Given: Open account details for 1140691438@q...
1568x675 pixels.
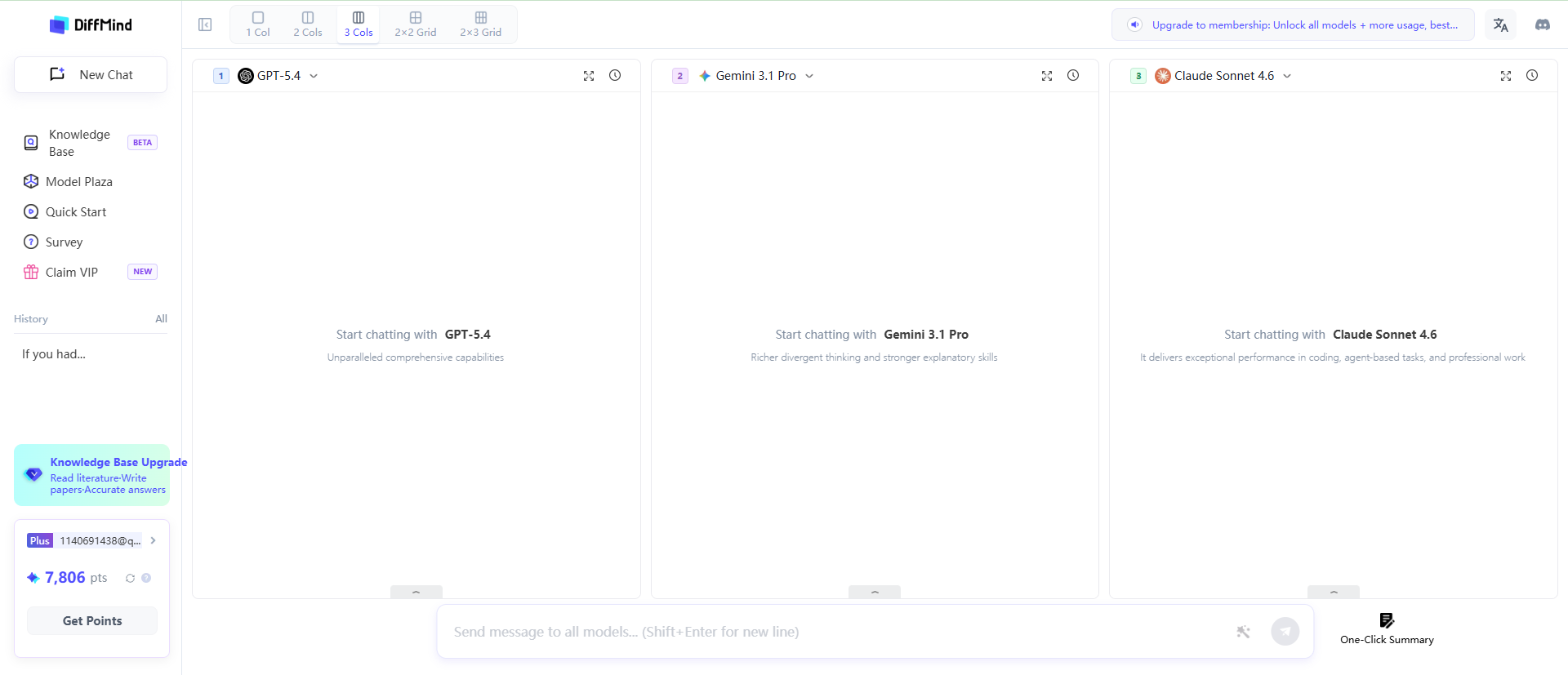Looking at the screenshot, I should 92,540.
